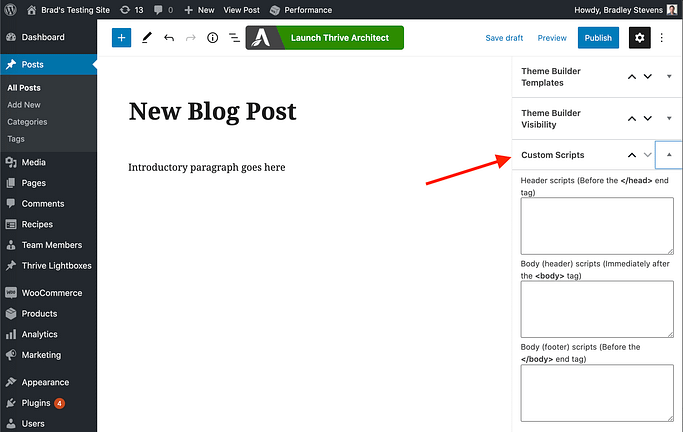
Task: Click the WordPress logo in admin bar
Action: point(10,9)
